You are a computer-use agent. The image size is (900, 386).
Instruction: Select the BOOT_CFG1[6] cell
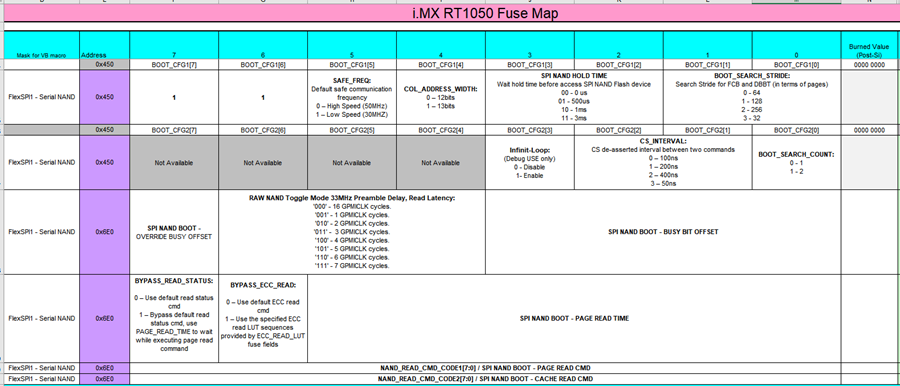pyautogui.click(x=263, y=65)
